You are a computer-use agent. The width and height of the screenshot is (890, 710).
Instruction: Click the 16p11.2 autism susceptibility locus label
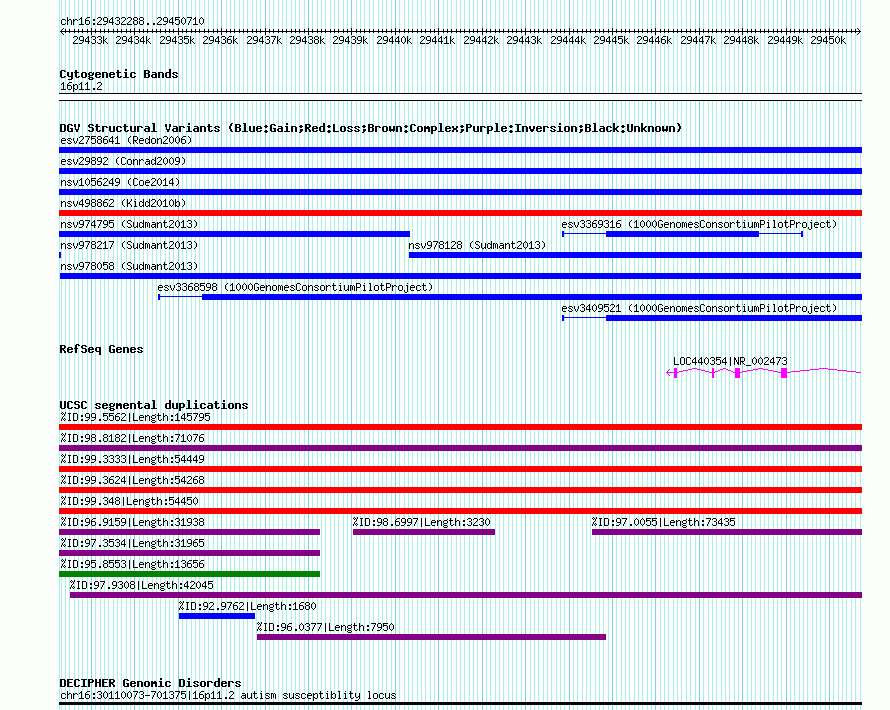[228, 695]
